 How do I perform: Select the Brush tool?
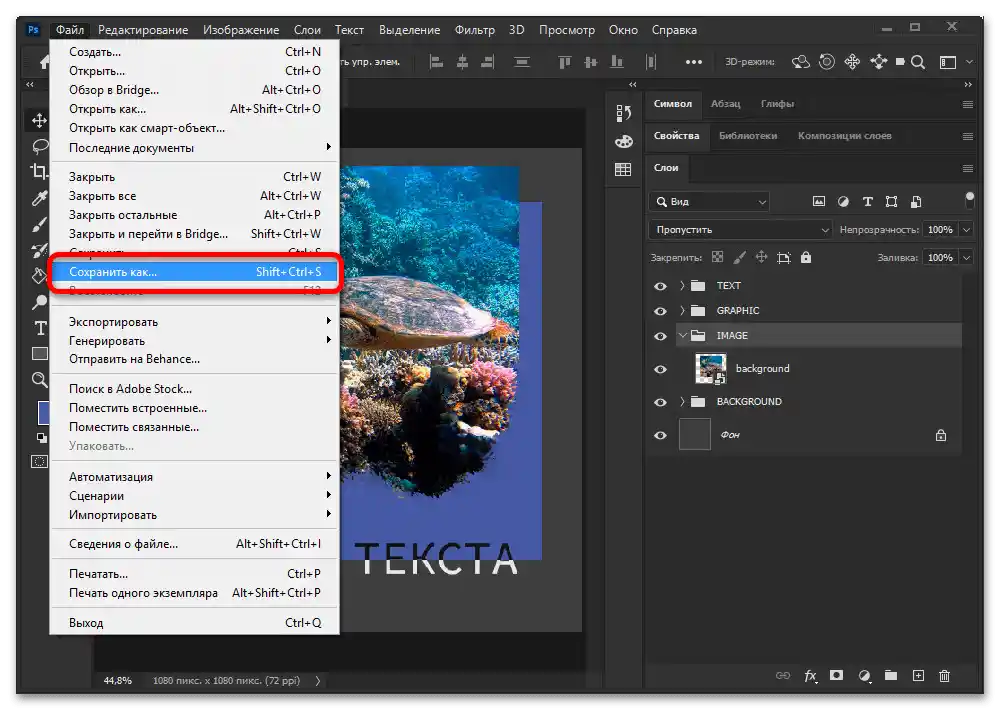coord(40,225)
